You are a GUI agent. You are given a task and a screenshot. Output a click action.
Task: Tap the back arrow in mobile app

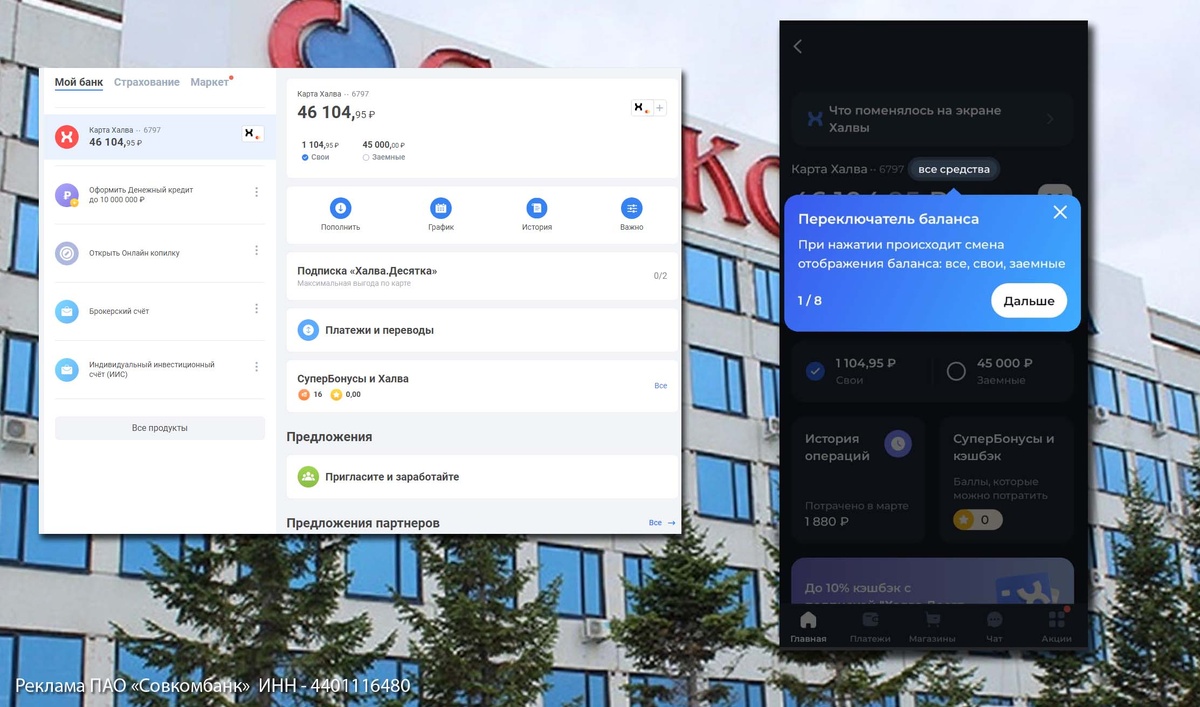tap(798, 46)
